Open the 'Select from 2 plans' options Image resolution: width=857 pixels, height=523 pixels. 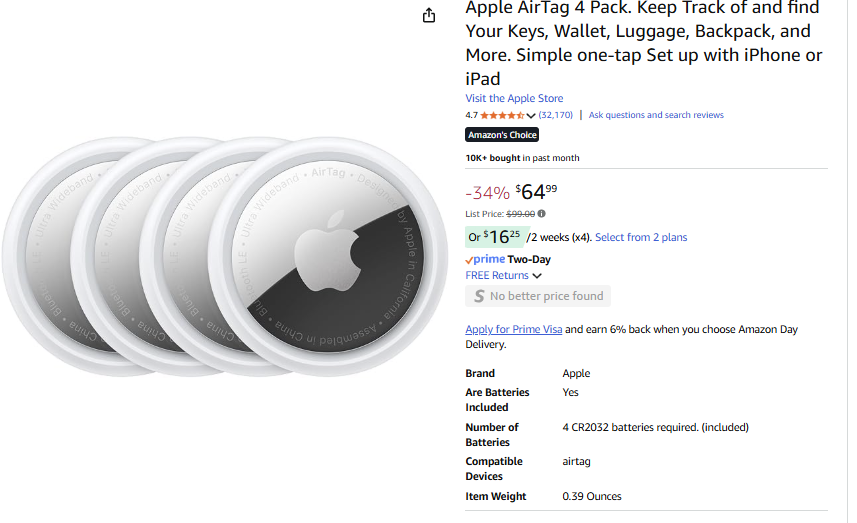point(641,237)
